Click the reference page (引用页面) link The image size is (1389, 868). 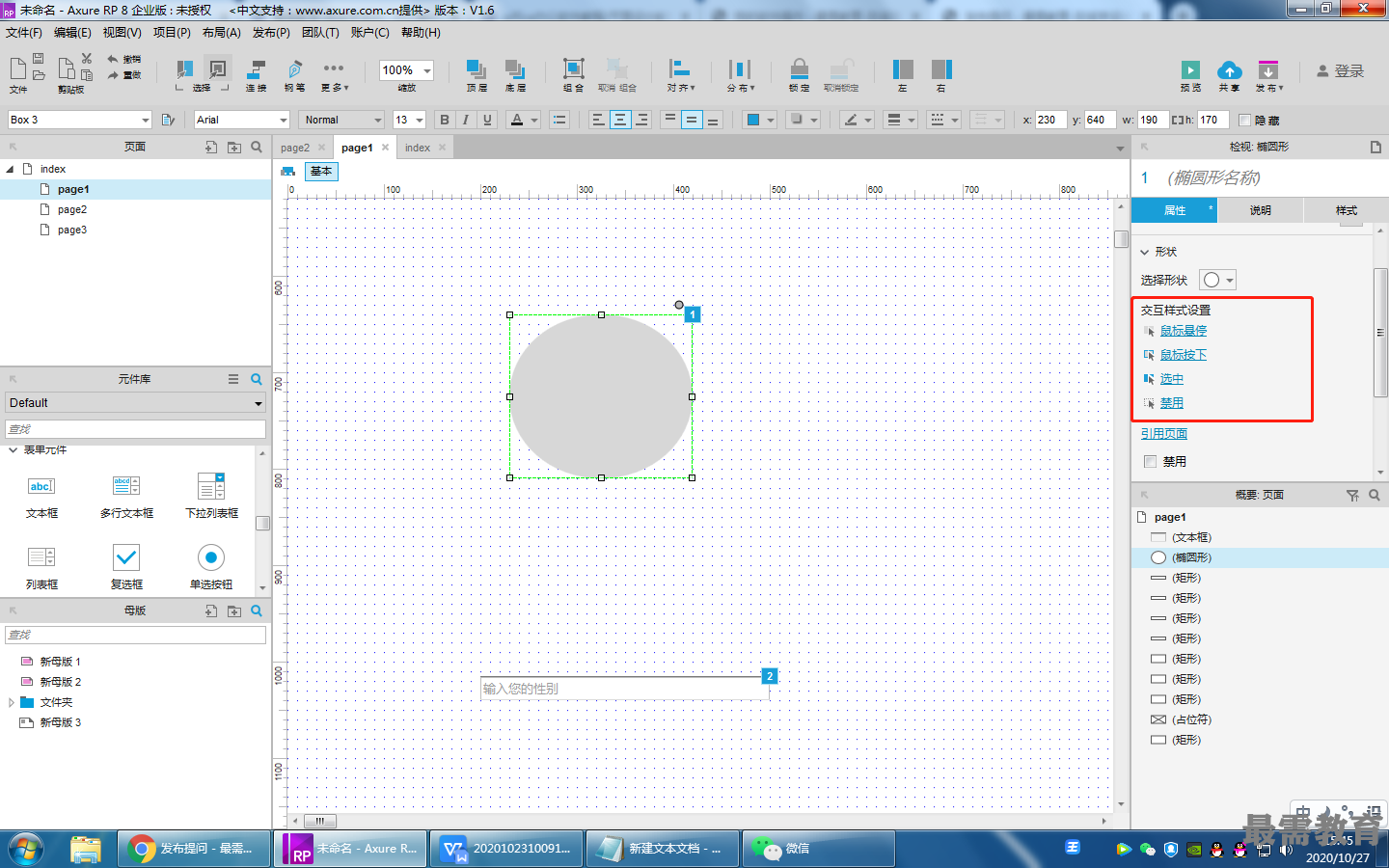(1164, 434)
